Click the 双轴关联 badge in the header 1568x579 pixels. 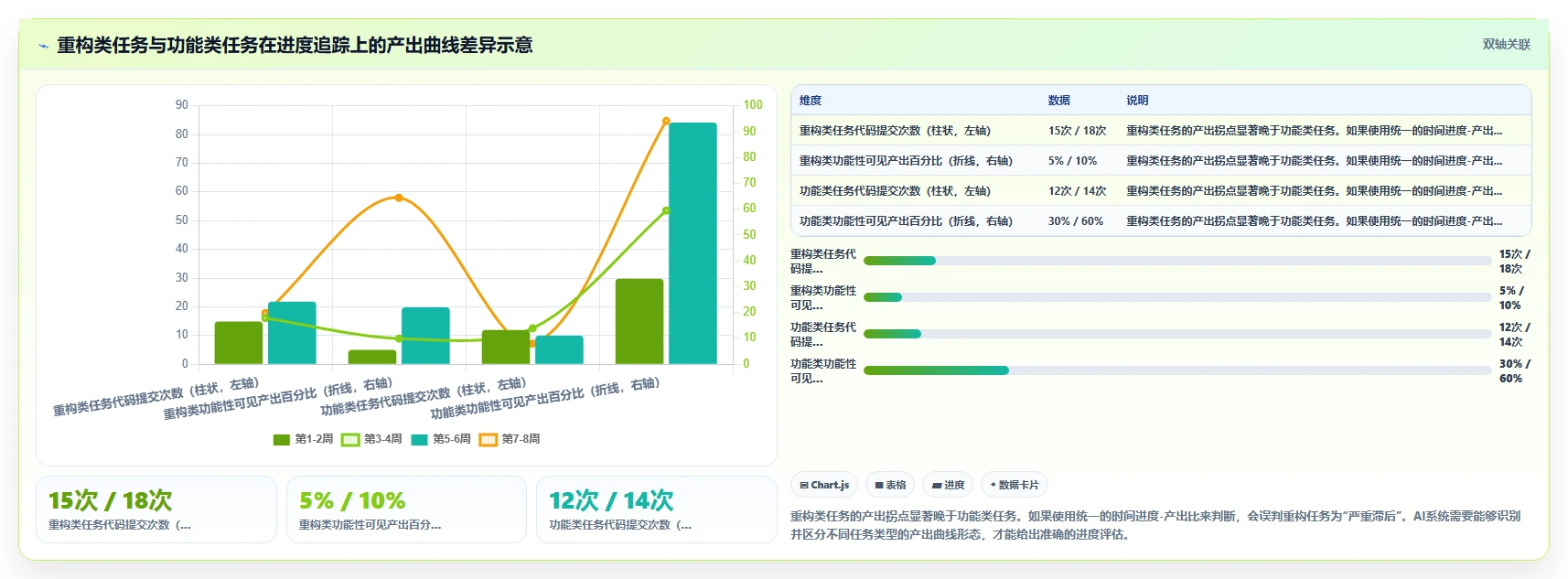(x=1506, y=44)
